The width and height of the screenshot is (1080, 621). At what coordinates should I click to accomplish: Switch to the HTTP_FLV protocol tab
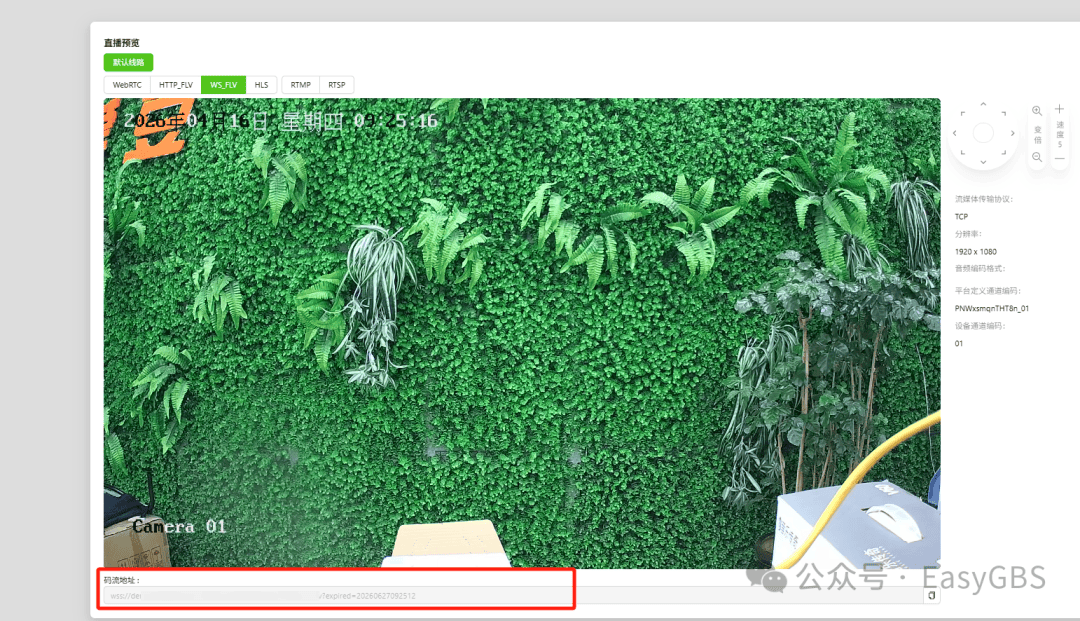coord(176,85)
